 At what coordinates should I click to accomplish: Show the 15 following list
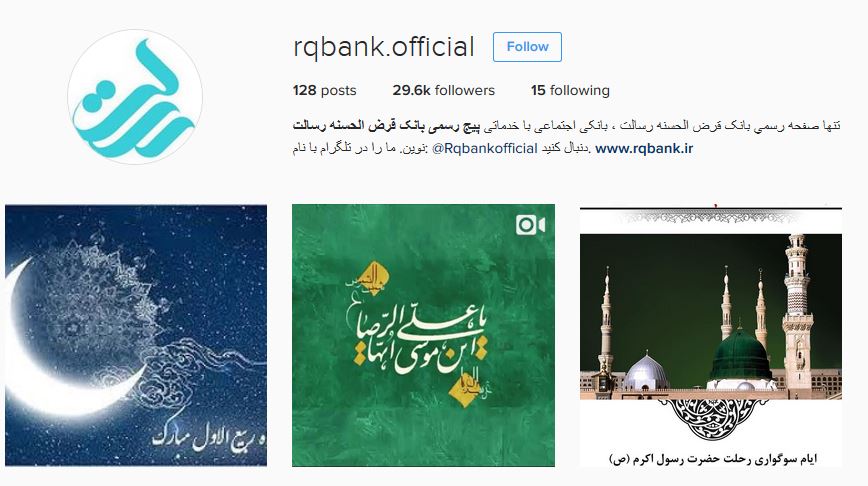pos(570,90)
